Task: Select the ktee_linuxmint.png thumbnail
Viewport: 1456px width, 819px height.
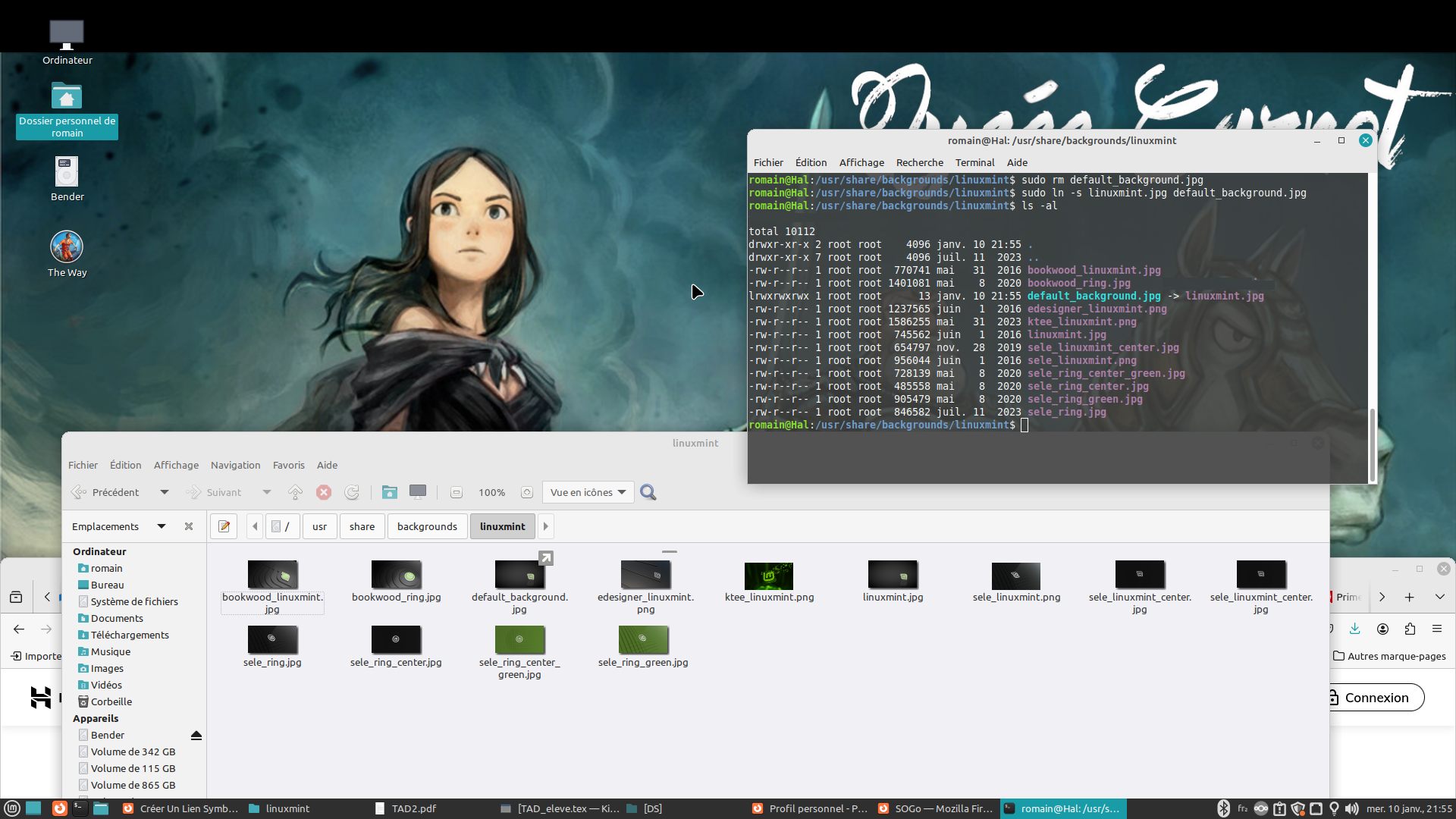Action: click(768, 576)
